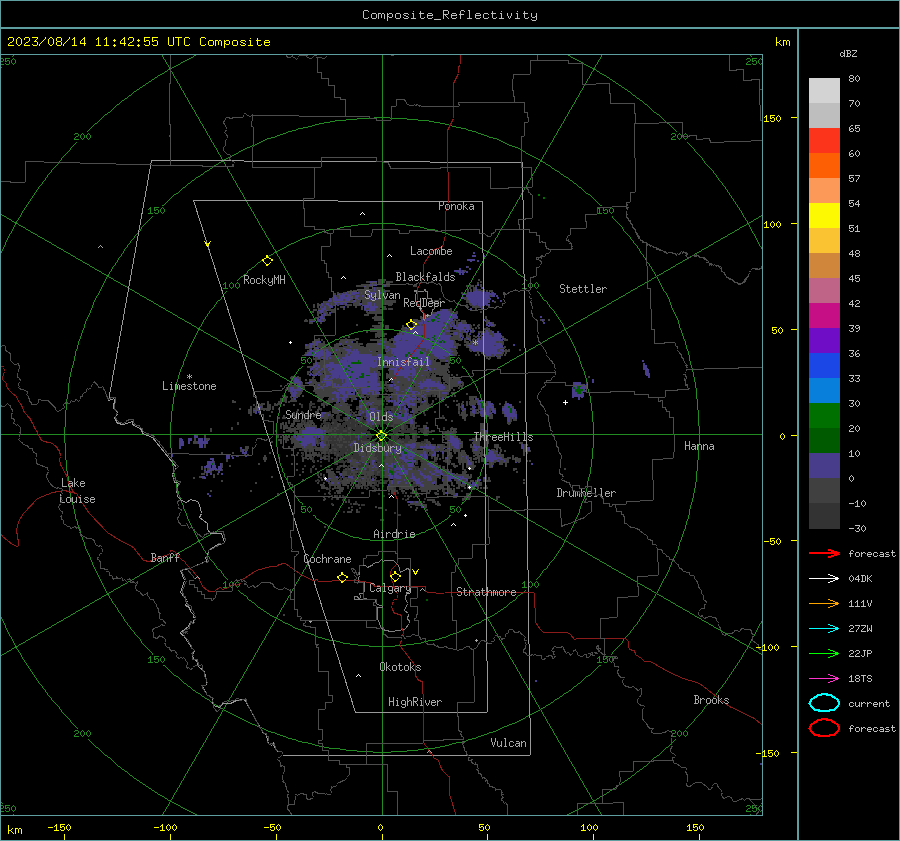900x841 pixels.
Task: Click the Blackfalds city label
Action: click(x=425, y=277)
